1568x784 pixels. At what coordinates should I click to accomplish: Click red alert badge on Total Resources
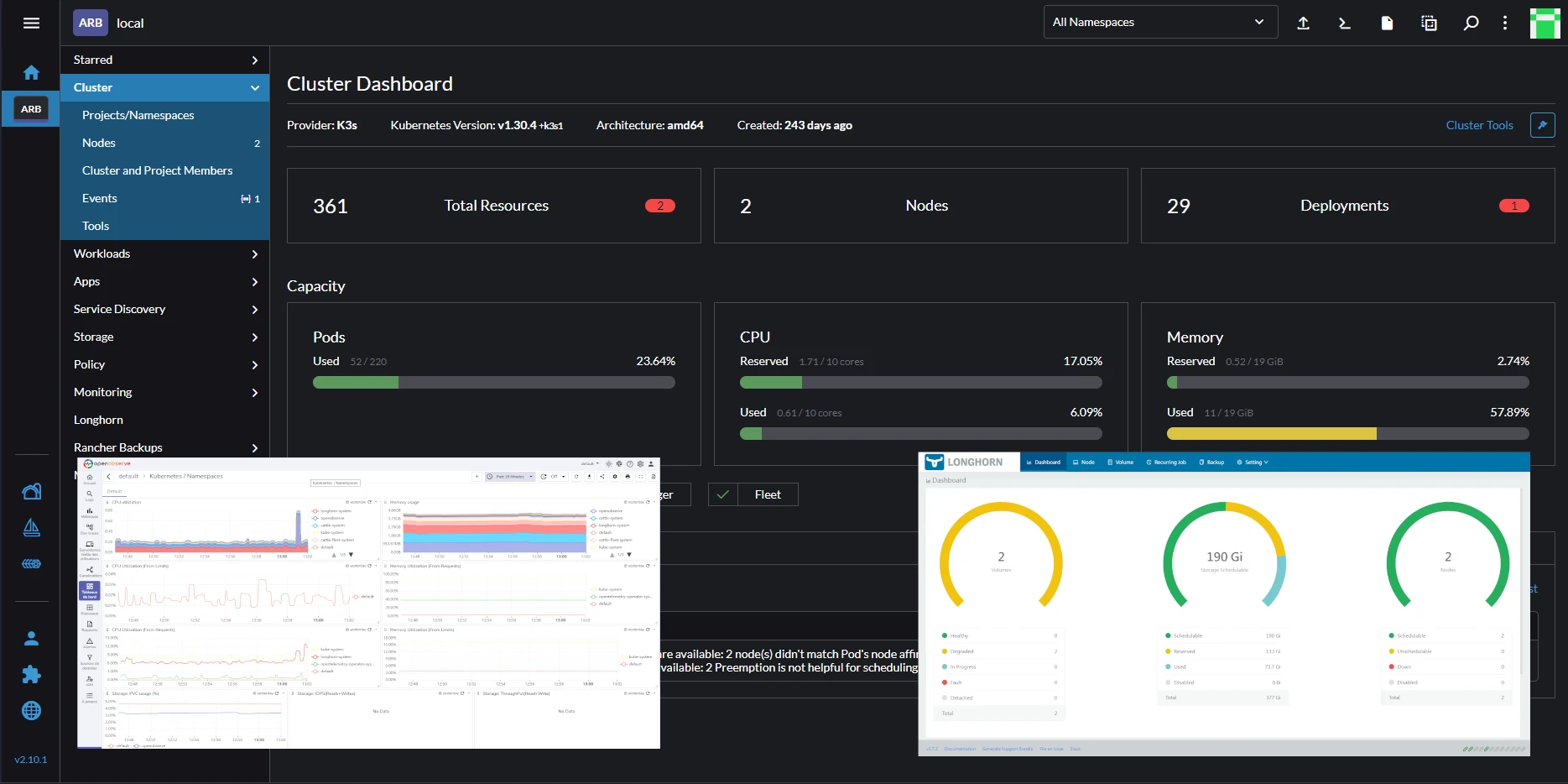pyautogui.click(x=660, y=206)
